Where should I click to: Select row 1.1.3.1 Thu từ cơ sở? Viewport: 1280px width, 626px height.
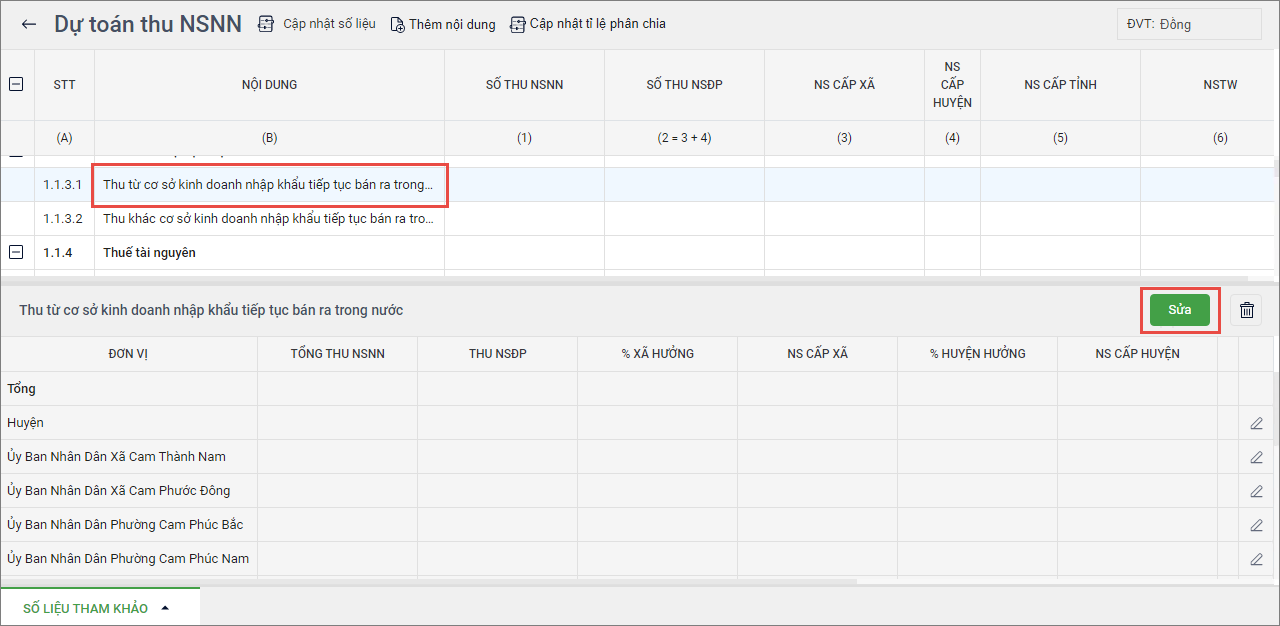[x=268, y=185]
